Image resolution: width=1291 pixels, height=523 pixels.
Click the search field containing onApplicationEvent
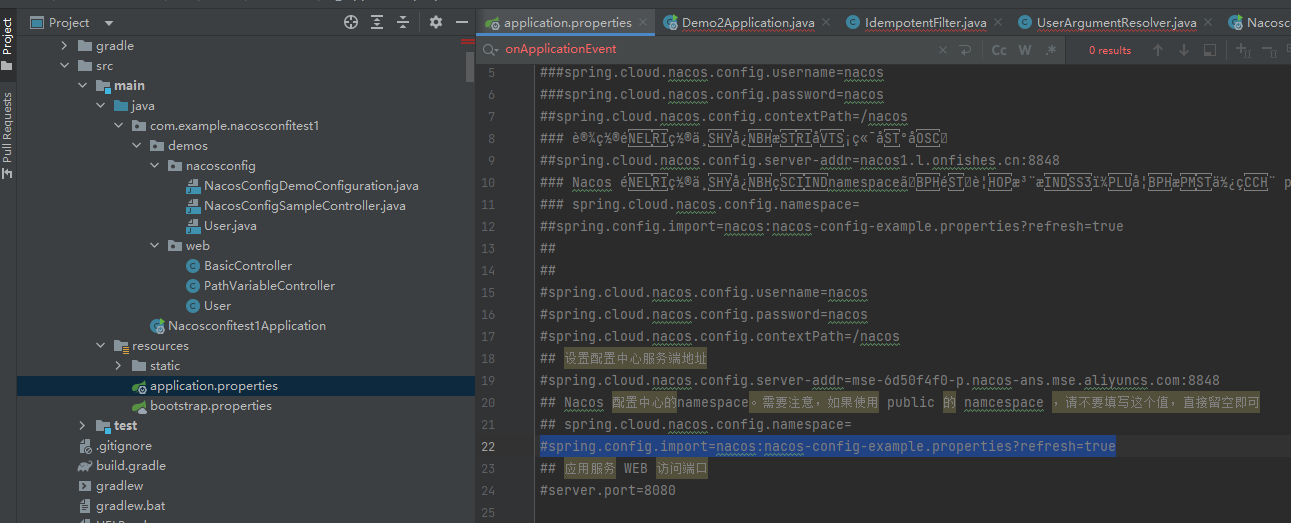pos(715,49)
